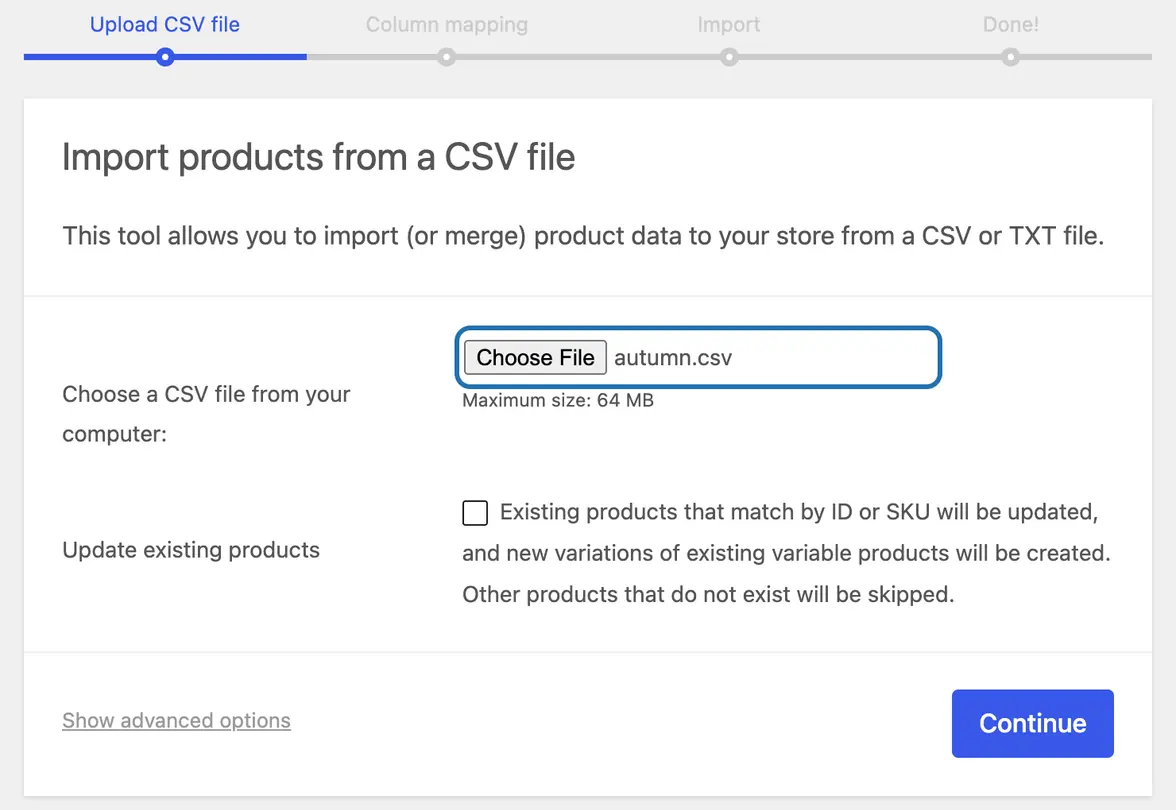Click the Upload CSV file progress dot
The height and width of the screenshot is (810, 1176).
click(165, 57)
